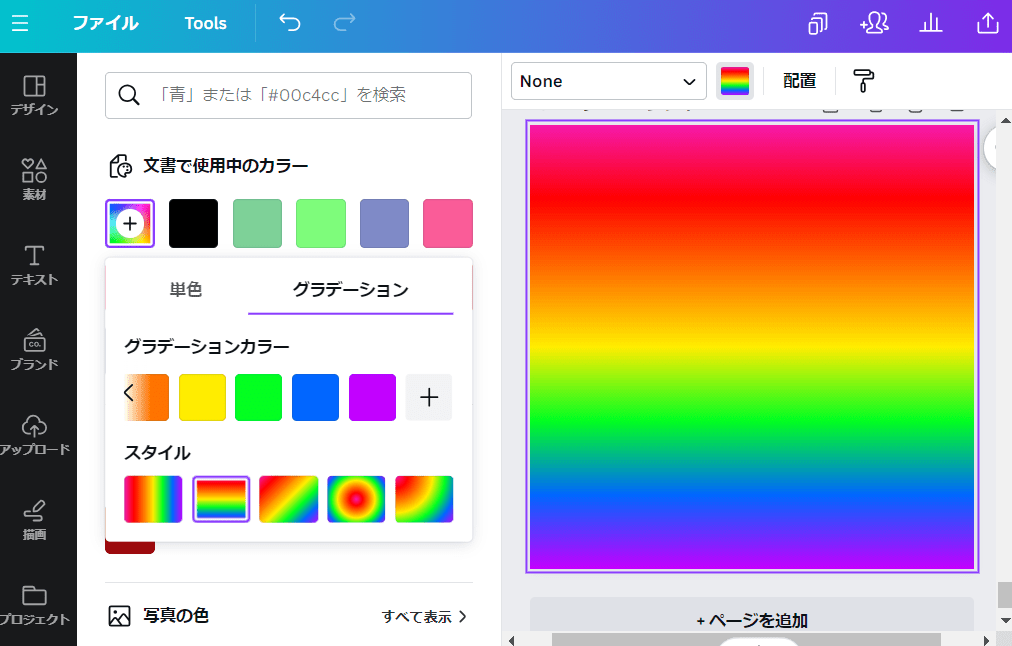
Task: Click the undo arrow icon
Action: click(x=290, y=23)
